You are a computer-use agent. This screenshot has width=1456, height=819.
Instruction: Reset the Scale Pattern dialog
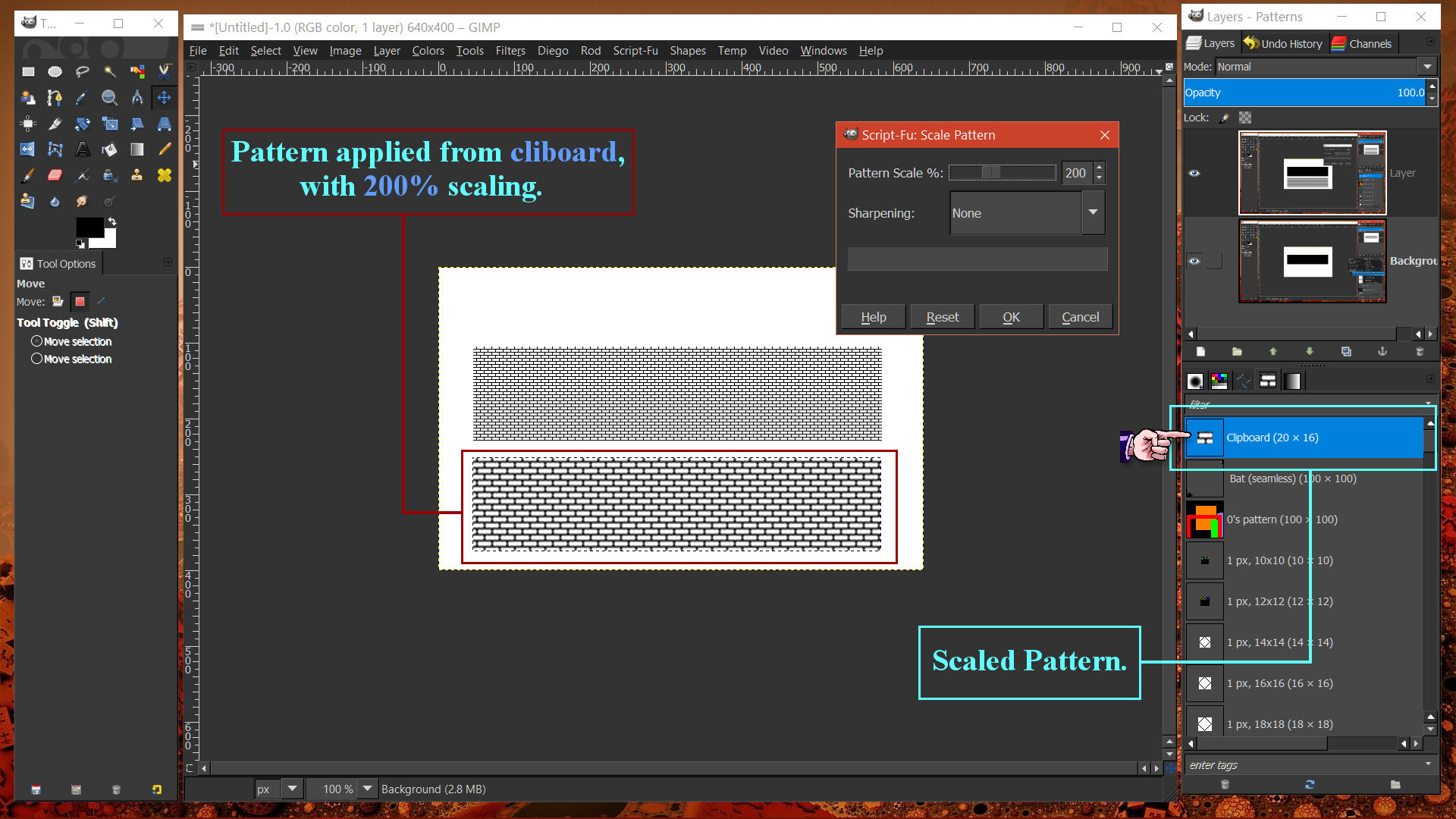click(942, 316)
